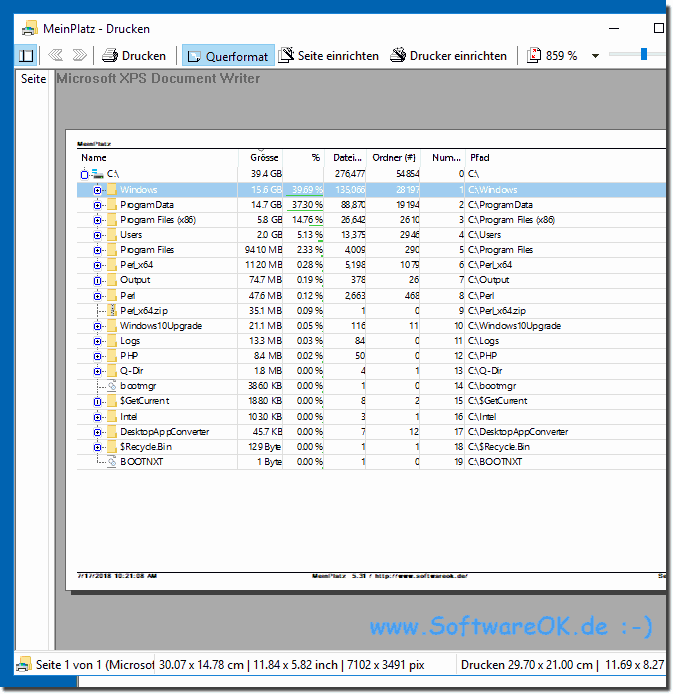Click the Name column header
The width and height of the screenshot is (673, 694).
(x=93, y=158)
